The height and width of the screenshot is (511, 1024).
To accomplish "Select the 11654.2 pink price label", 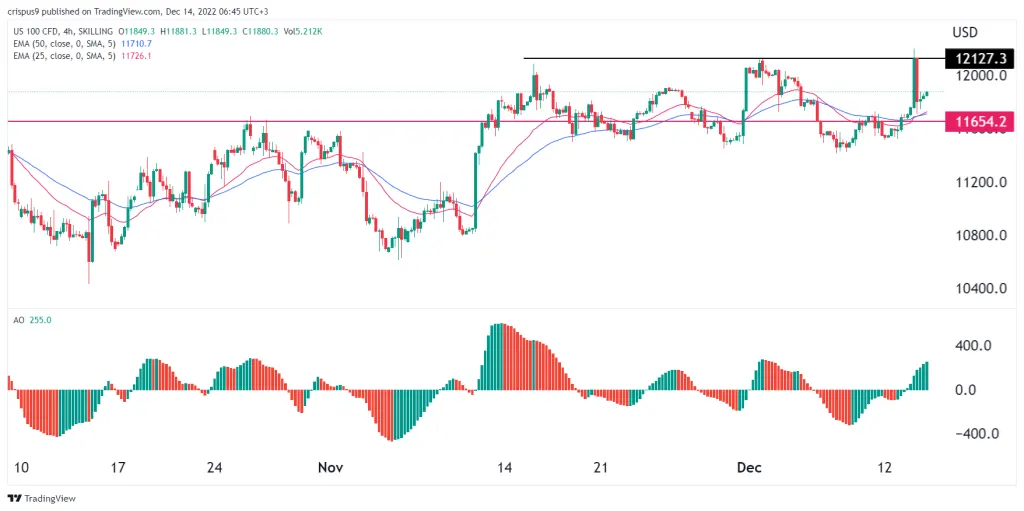I will pyautogui.click(x=979, y=121).
